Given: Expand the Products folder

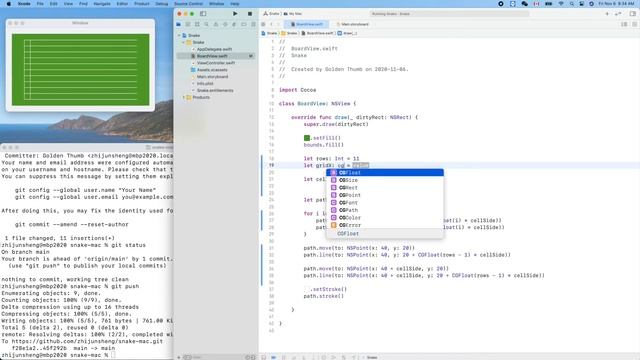Looking at the screenshot, I should [x=184, y=98].
